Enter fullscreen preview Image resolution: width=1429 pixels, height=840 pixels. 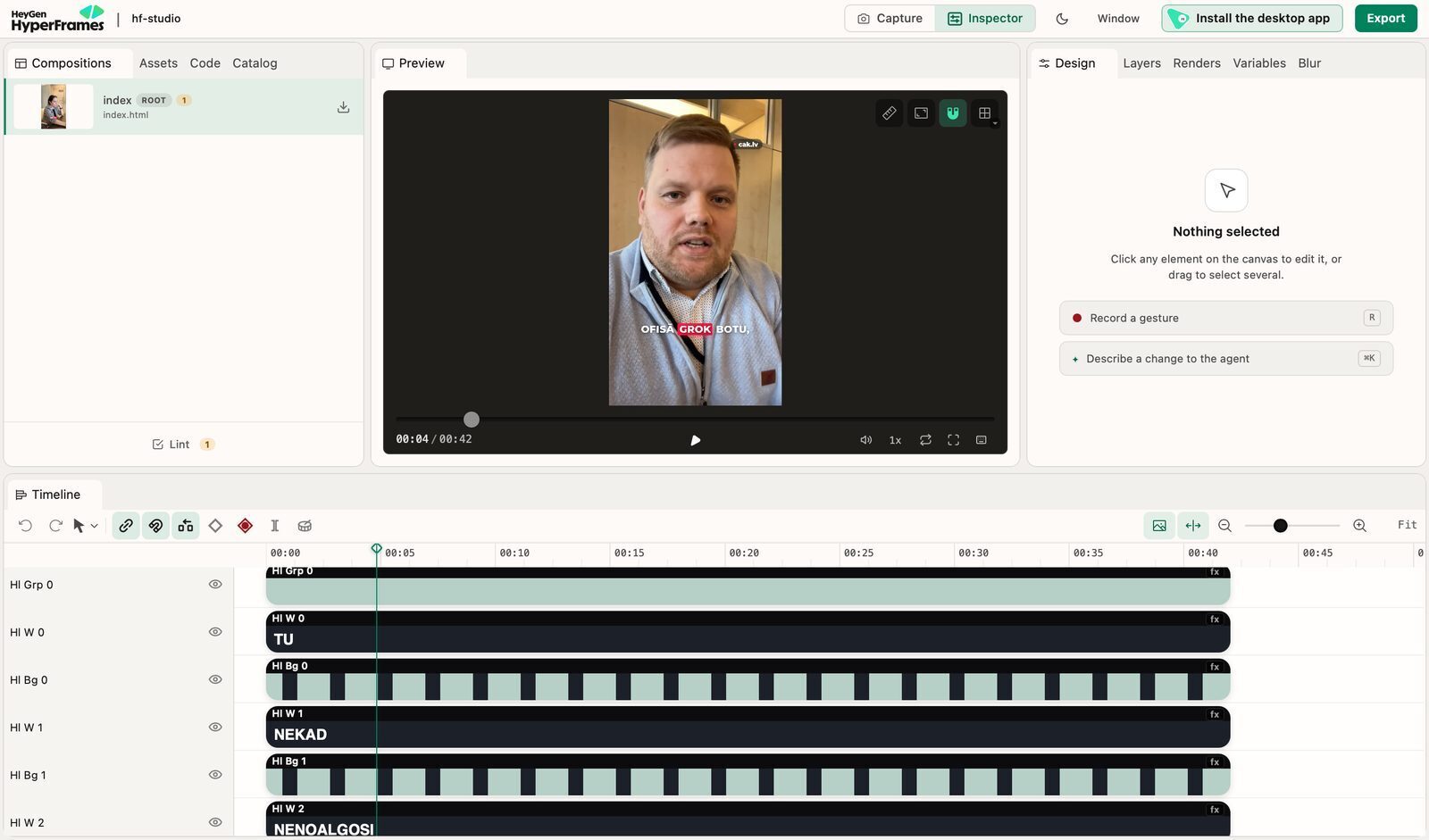954,440
